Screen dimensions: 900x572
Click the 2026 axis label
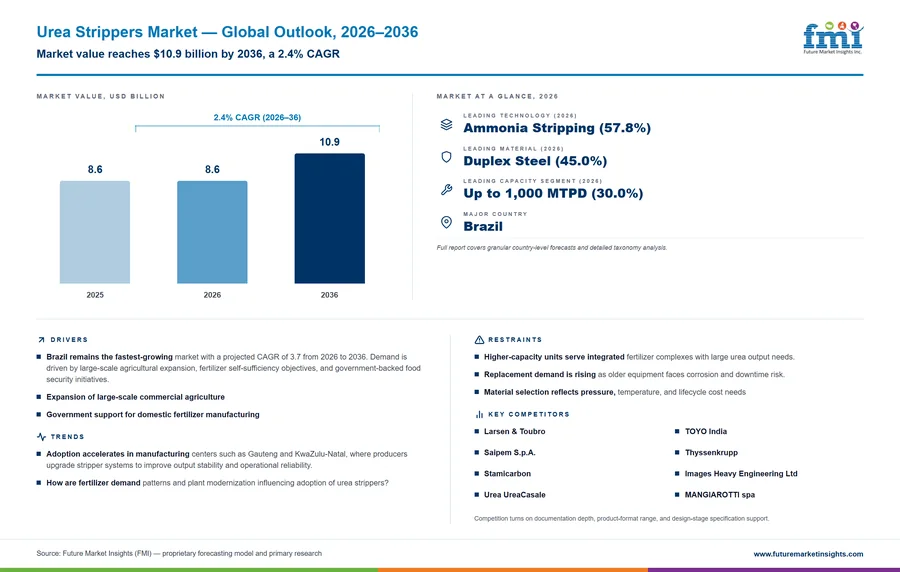(x=212, y=295)
